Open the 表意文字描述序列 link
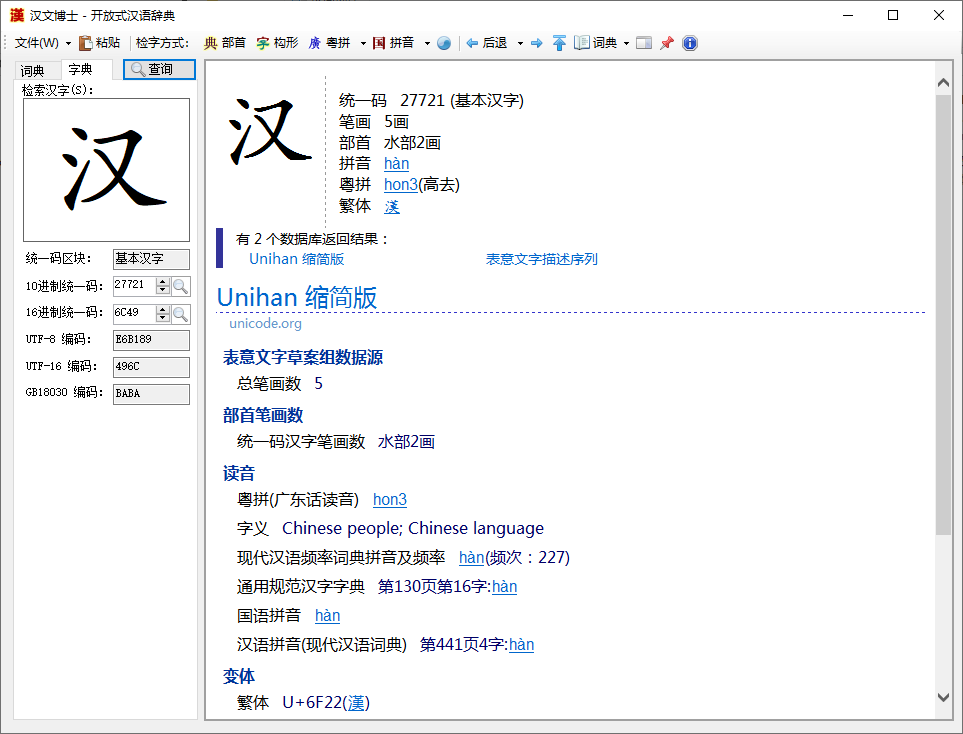 [x=541, y=259]
